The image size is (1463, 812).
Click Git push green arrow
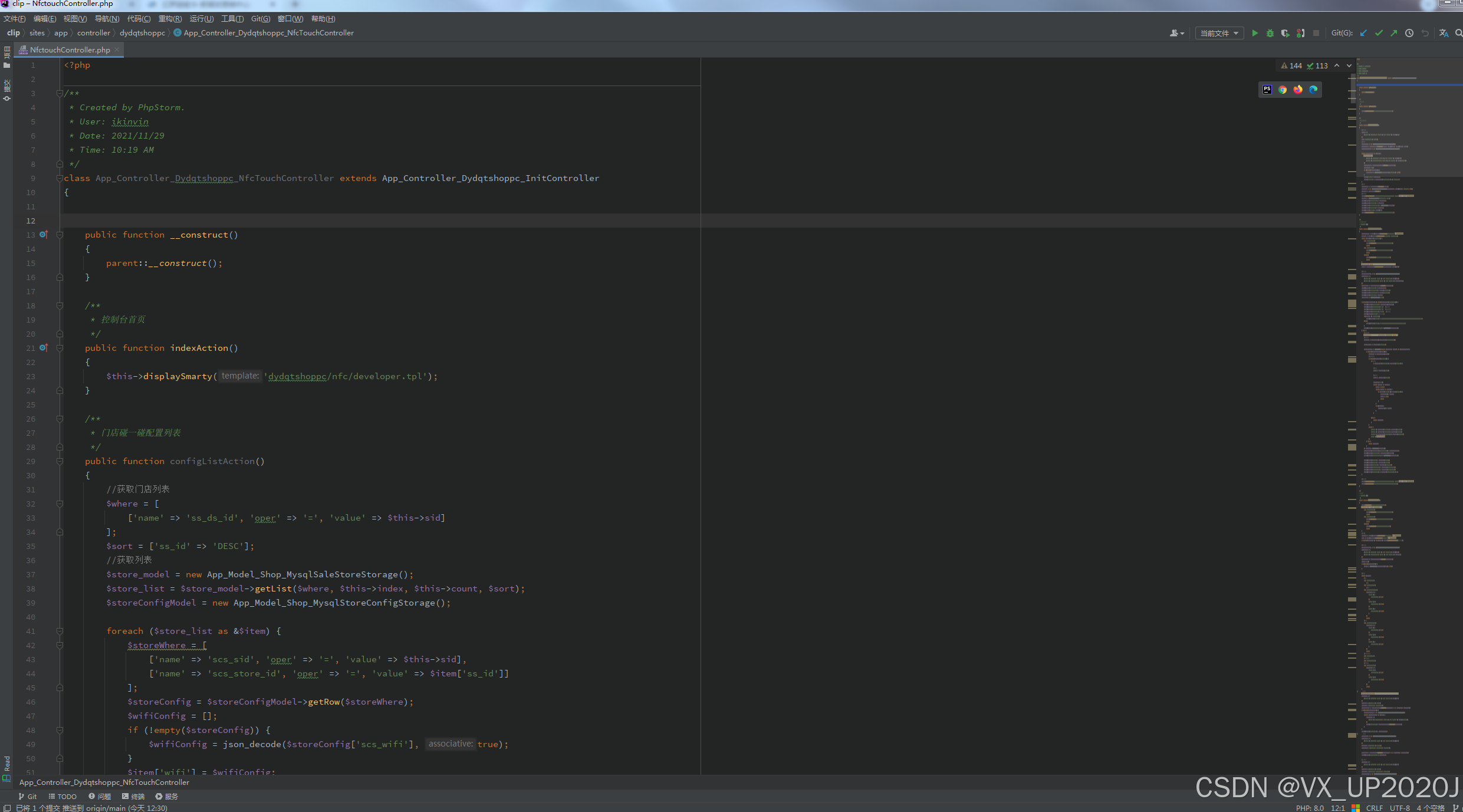(1394, 33)
